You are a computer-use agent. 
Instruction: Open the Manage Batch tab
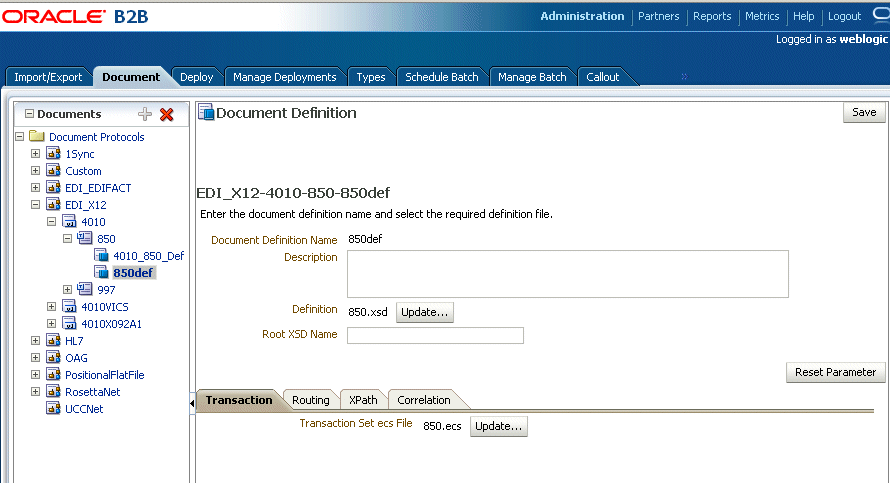click(532, 77)
